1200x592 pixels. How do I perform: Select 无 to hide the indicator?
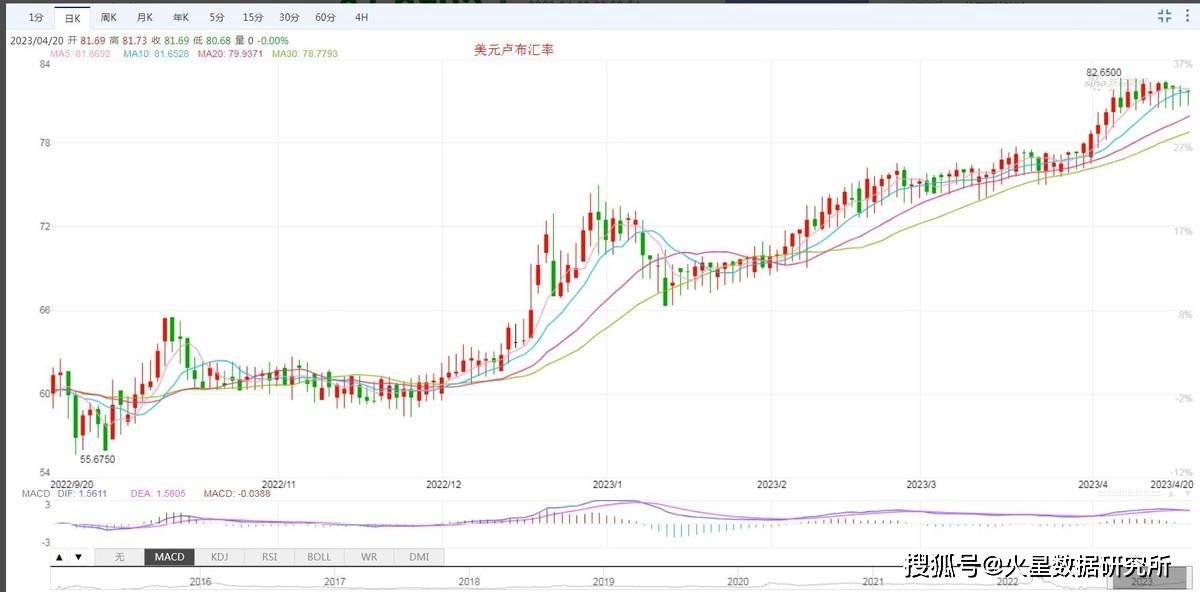(119, 557)
